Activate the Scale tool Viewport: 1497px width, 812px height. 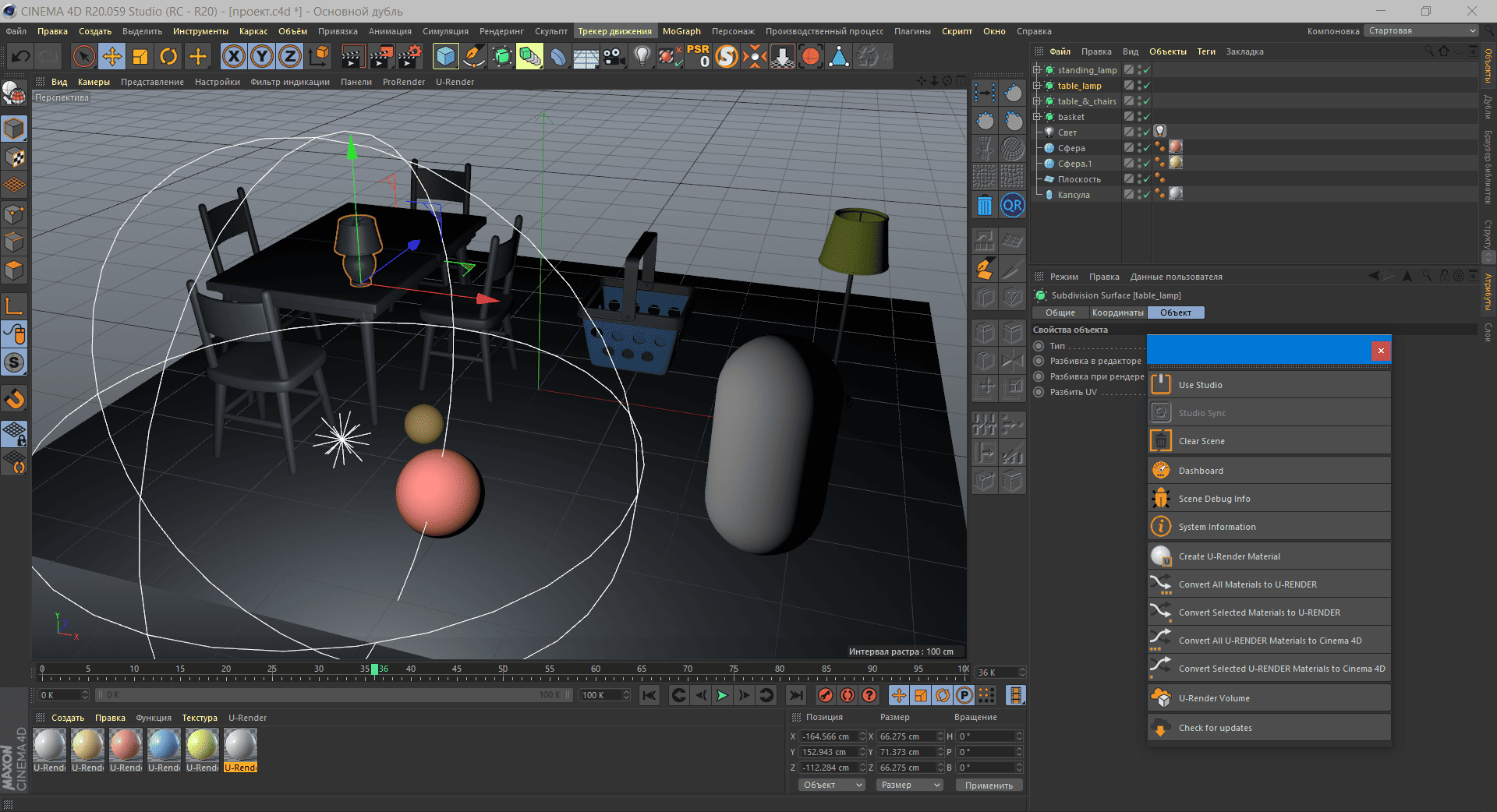point(140,56)
